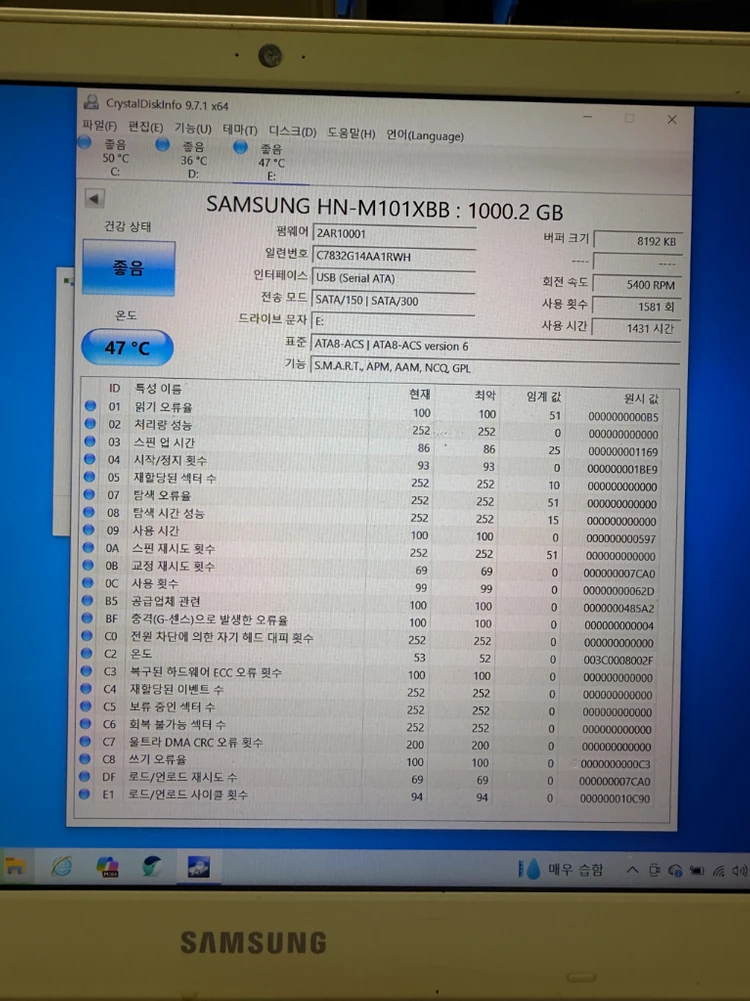Click the blue 좋음 health status button
Viewport: 750px width, 1001px height.
[x=128, y=267]
